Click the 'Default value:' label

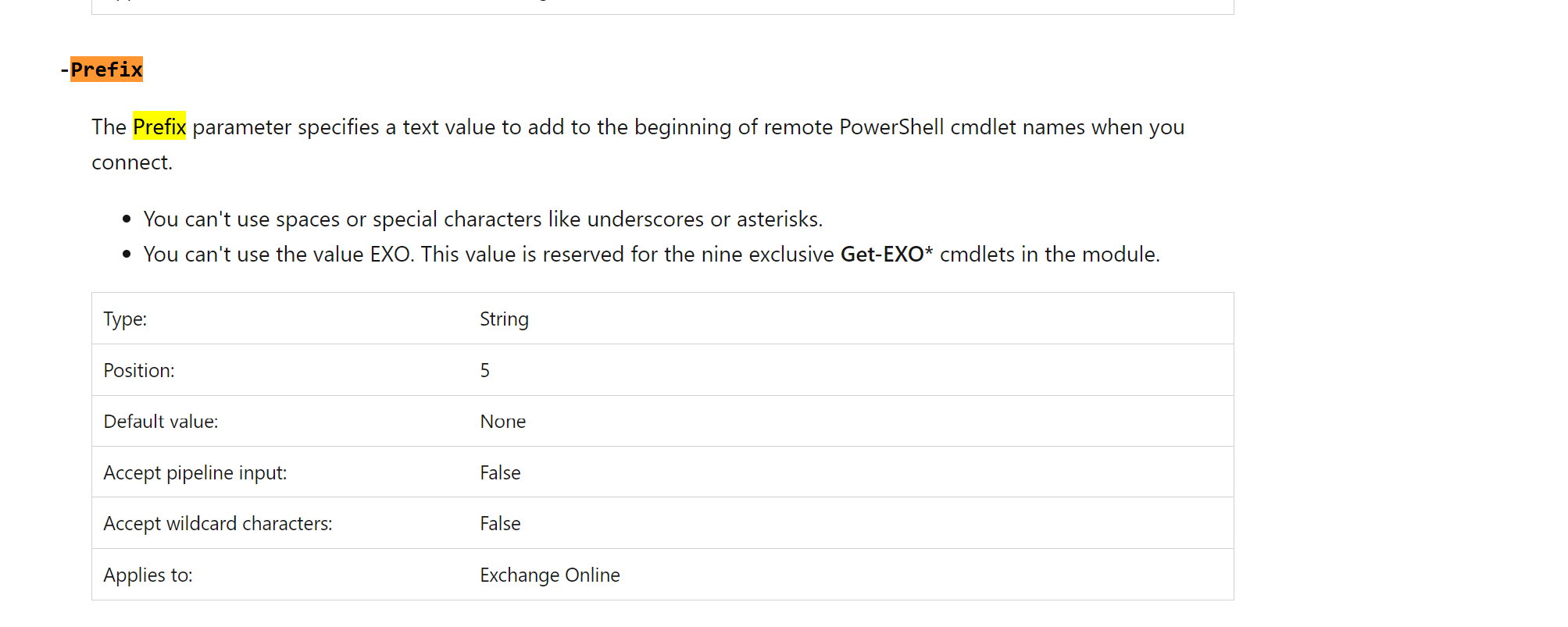pyautogui.click(x=161, y=422)
